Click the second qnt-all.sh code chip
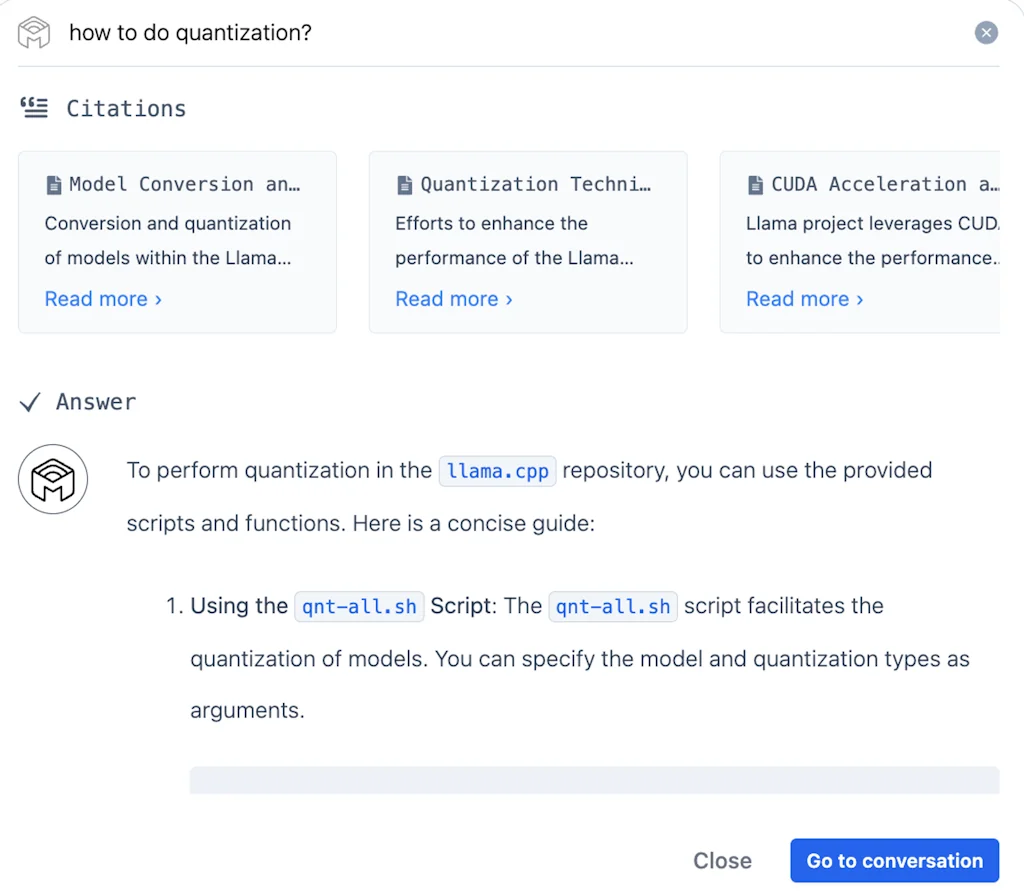This screenshot has height=891, width=1024. tap(613, 605)
